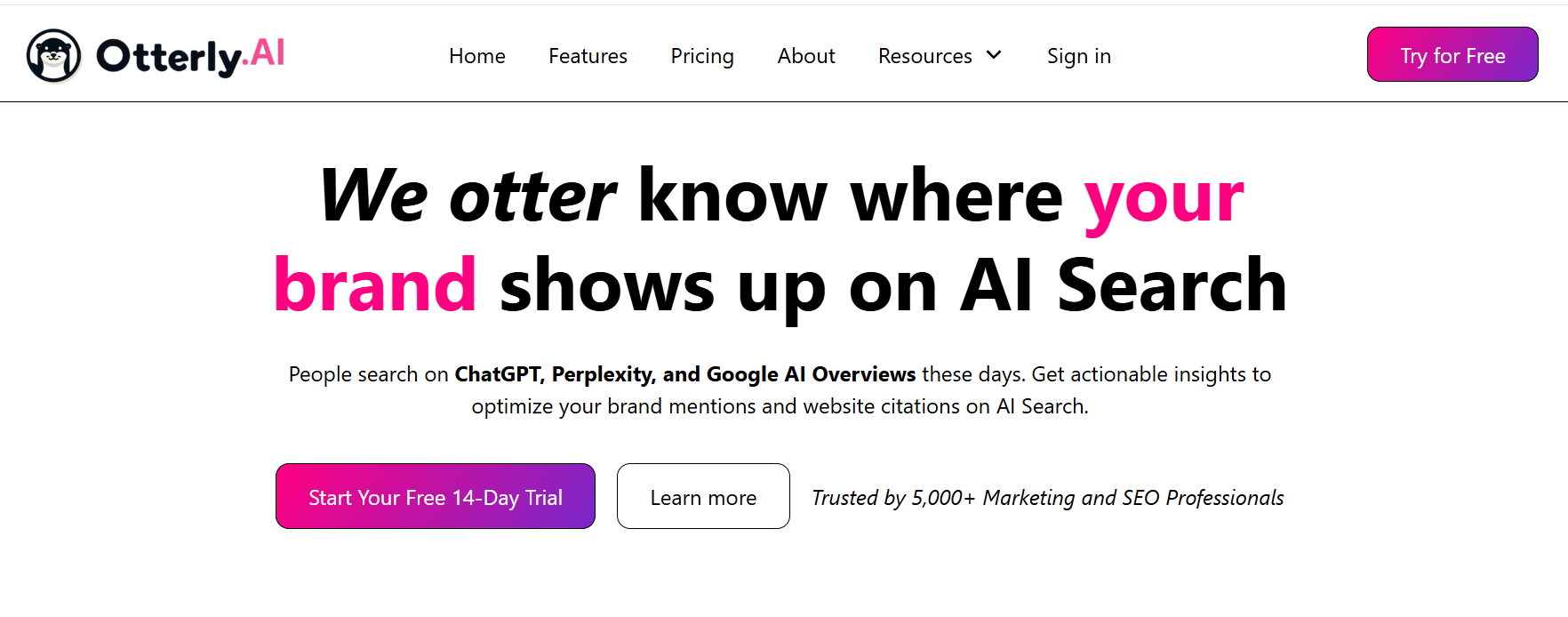Click the chevron arrow next to Resources

click(993, 55)
